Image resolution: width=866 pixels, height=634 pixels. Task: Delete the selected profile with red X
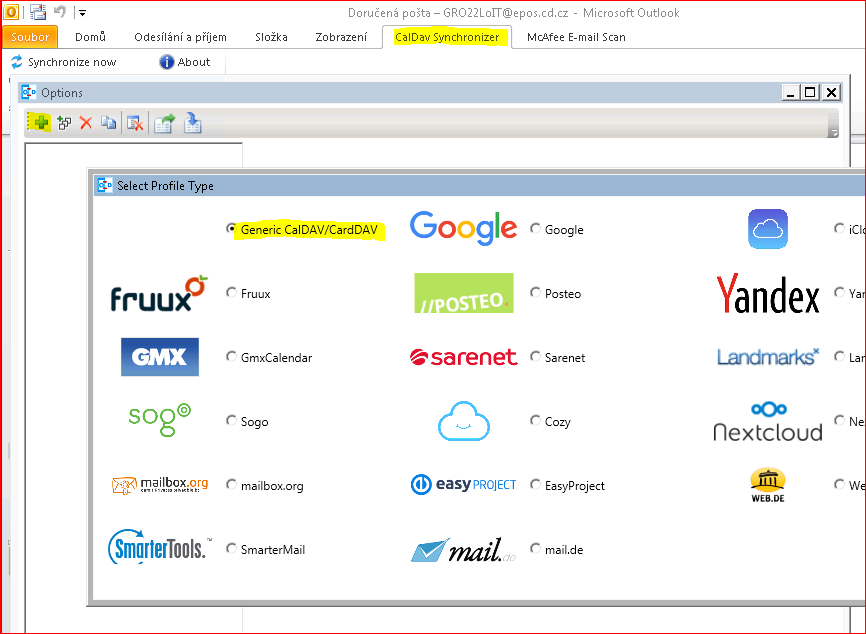coord(86,123)
